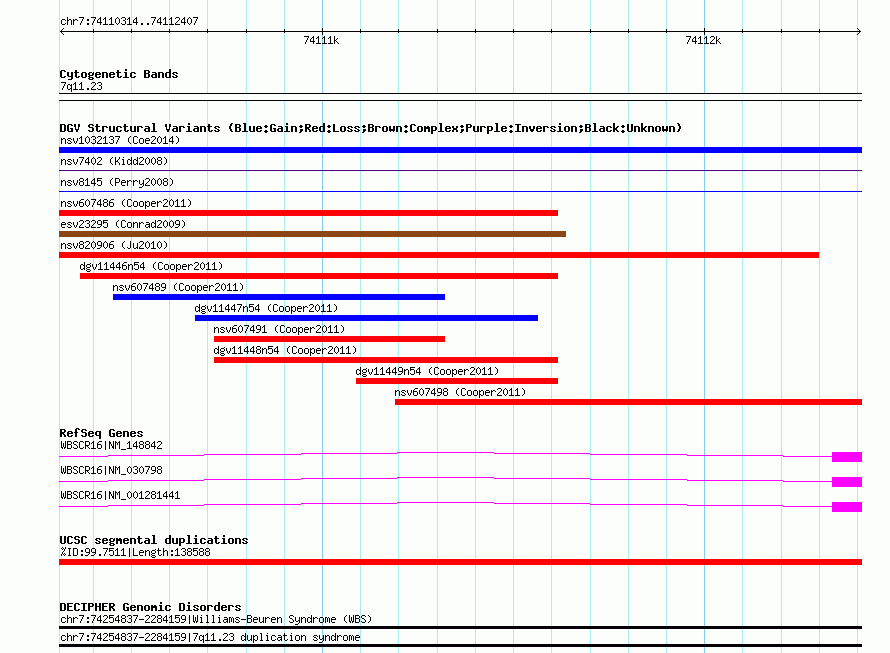Select the %ID:99.7511|Length:138588 label

click(x=135, y=552)
